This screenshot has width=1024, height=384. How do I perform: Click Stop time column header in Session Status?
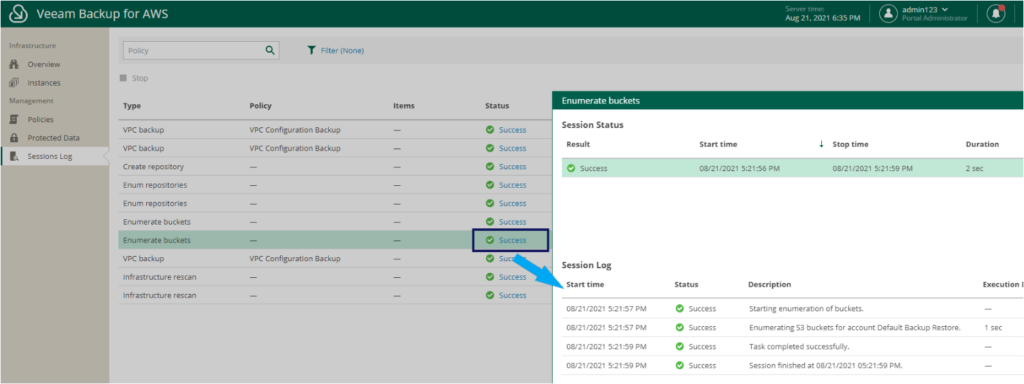point(850,144)
